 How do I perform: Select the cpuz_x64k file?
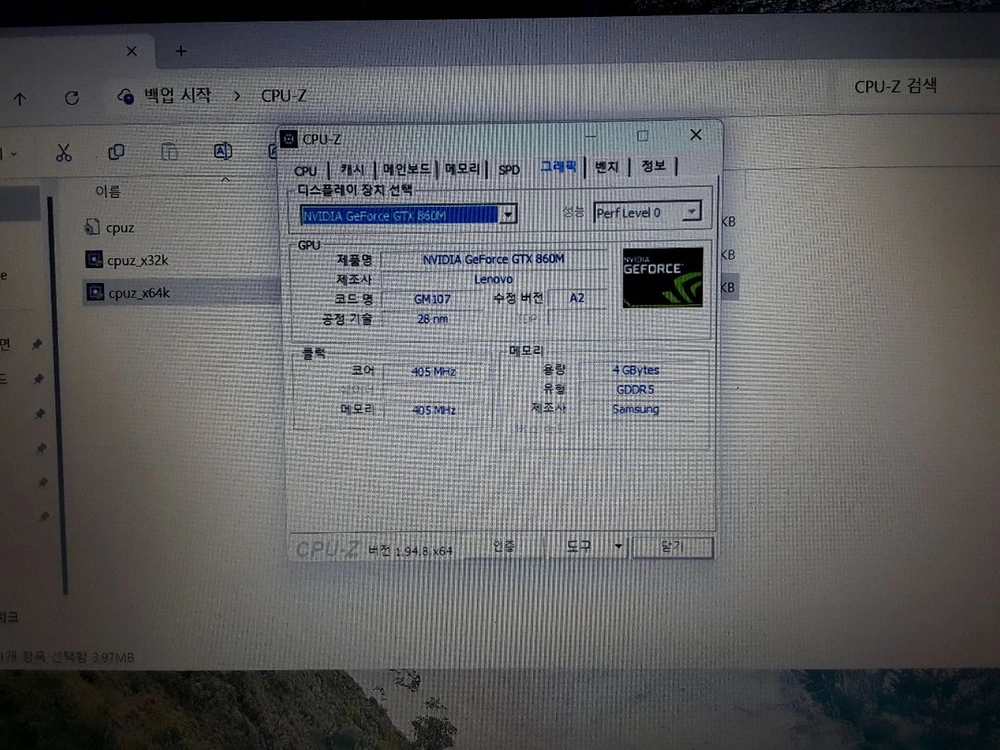[x=139, y=293]
